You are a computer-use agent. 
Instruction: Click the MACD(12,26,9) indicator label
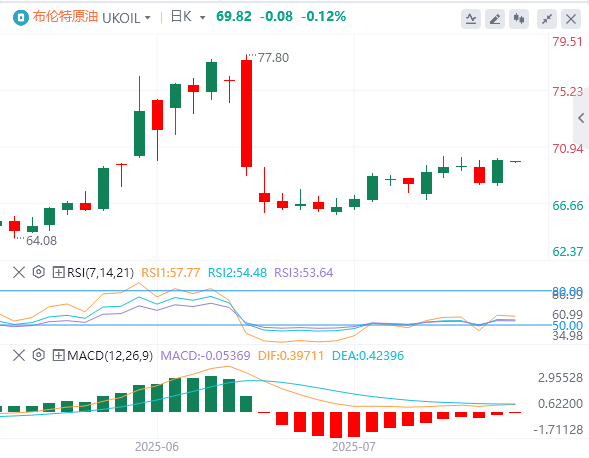(110, 355)
